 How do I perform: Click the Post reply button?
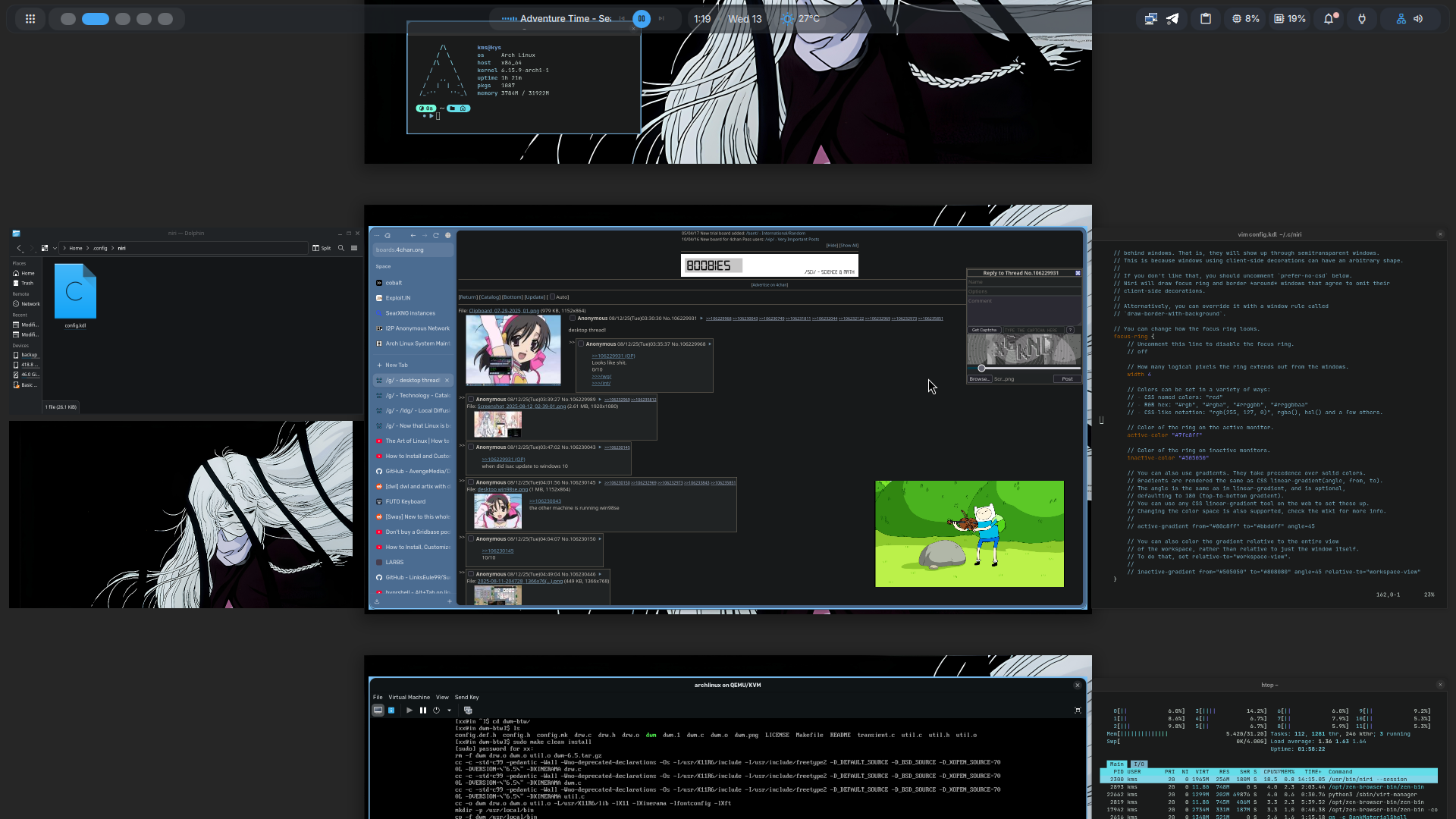pyautogui.click(x=1067, y=379)
